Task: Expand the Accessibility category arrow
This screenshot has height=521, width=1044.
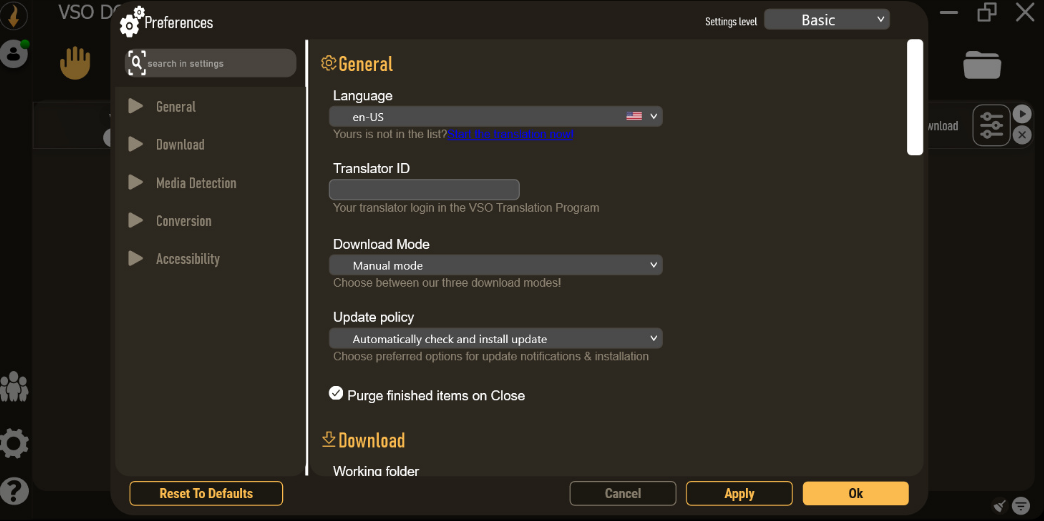Action: coord(136,258)
